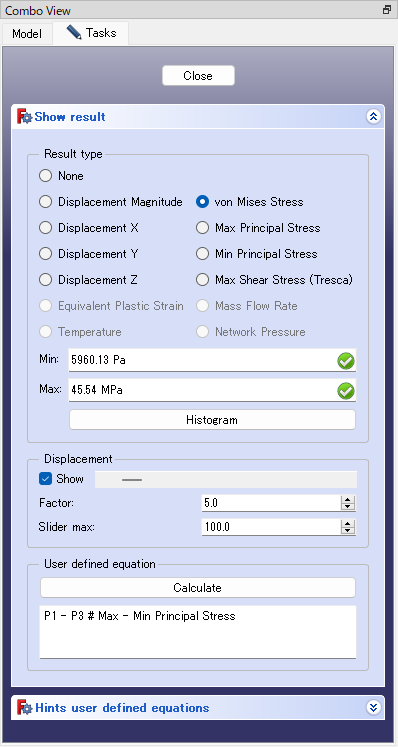398x747 pixels.
Task: Click the Histogram button
Action: 212,420
